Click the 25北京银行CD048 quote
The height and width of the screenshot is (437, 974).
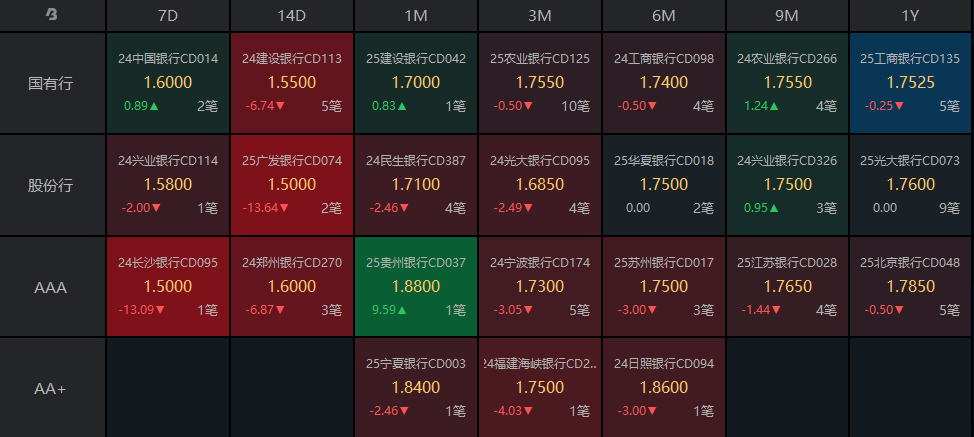(x=910, y=287)
